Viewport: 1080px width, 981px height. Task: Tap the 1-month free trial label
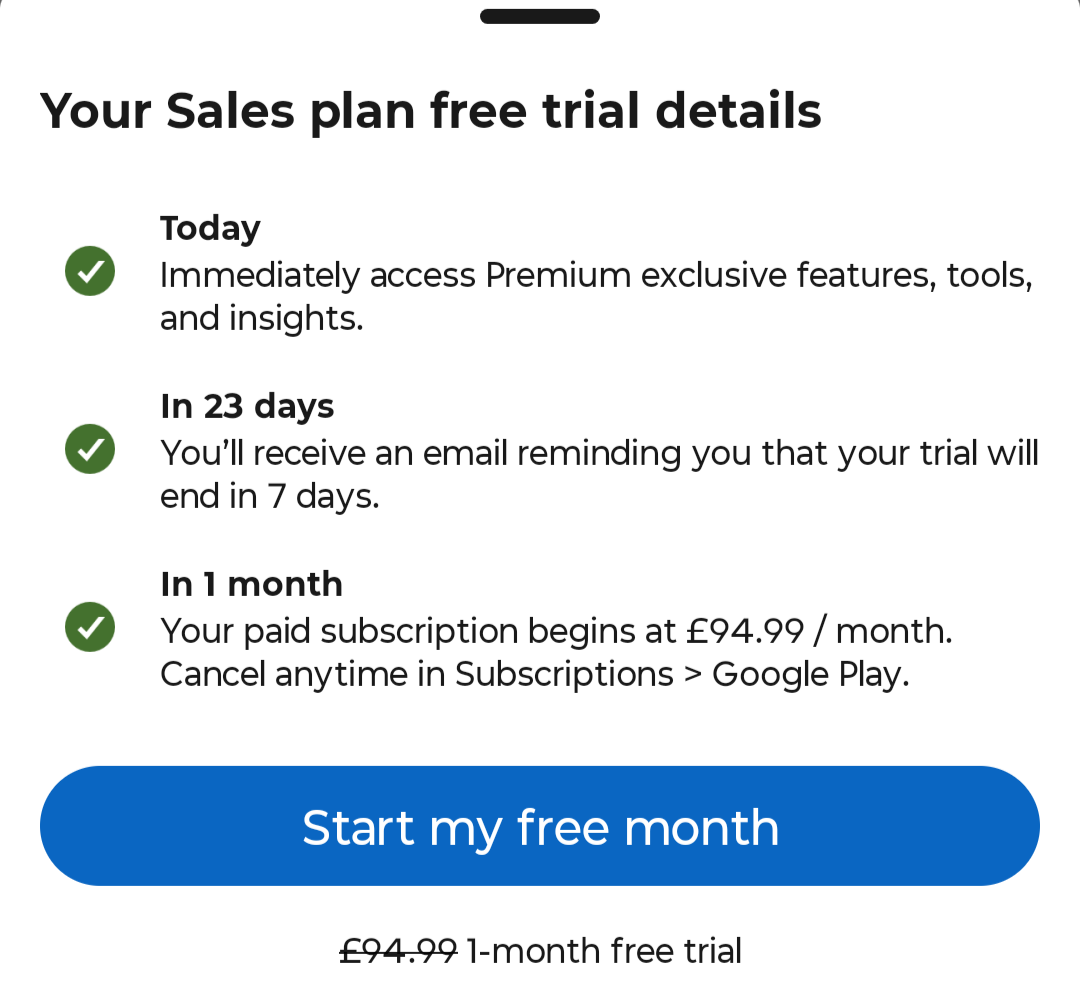[x=604, y=951]
